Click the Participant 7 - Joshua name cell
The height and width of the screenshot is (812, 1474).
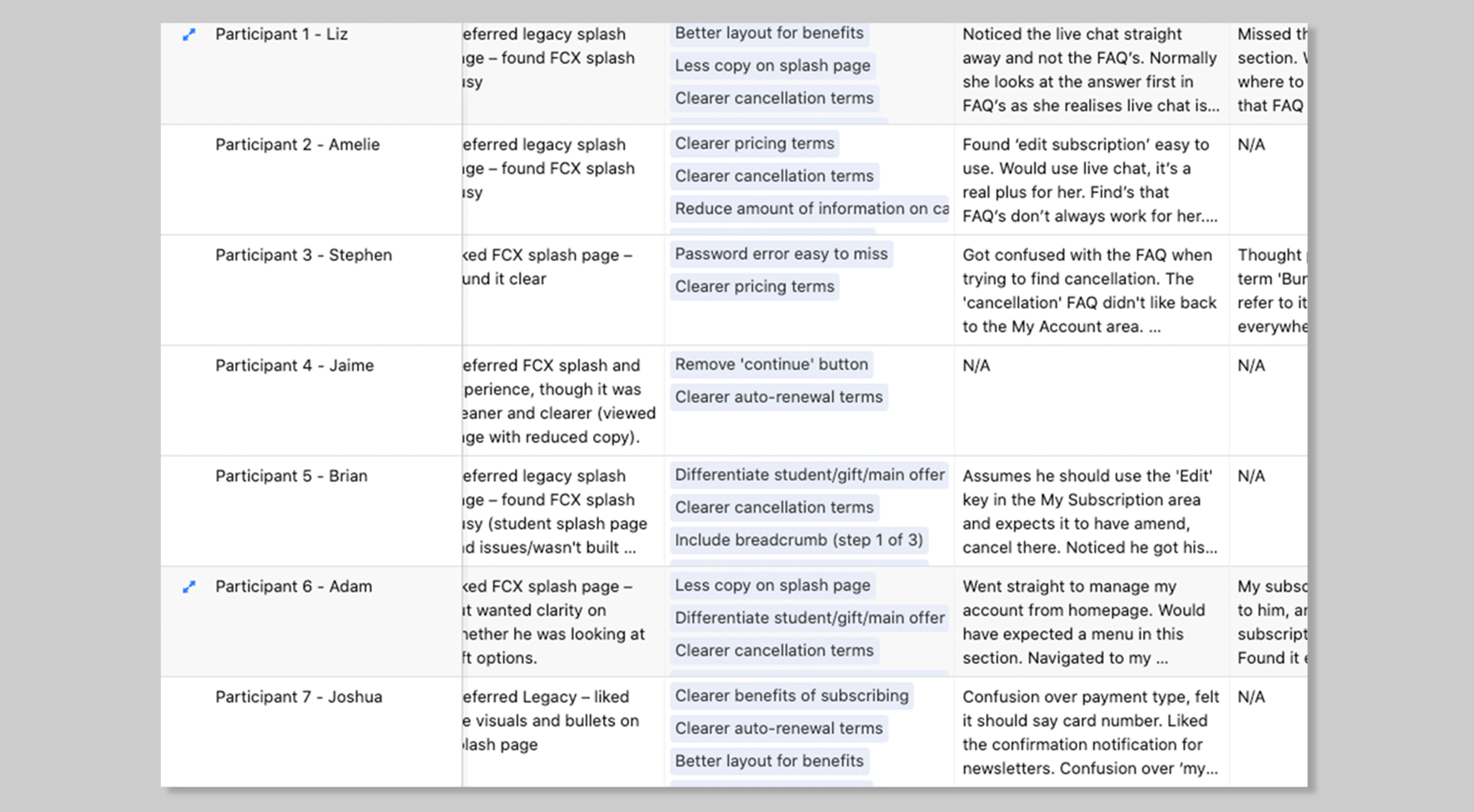pos(298,697)
